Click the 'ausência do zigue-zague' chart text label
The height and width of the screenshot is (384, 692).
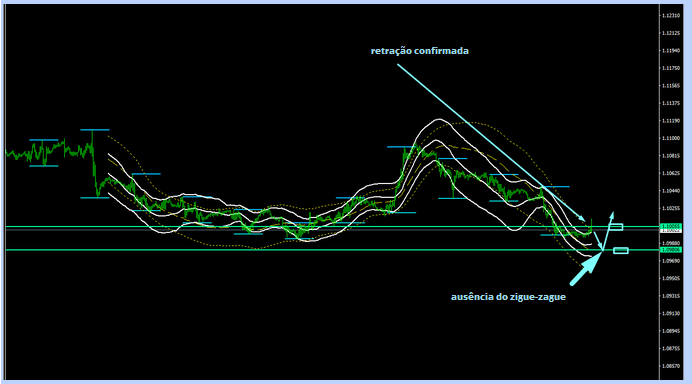[508, 297]
